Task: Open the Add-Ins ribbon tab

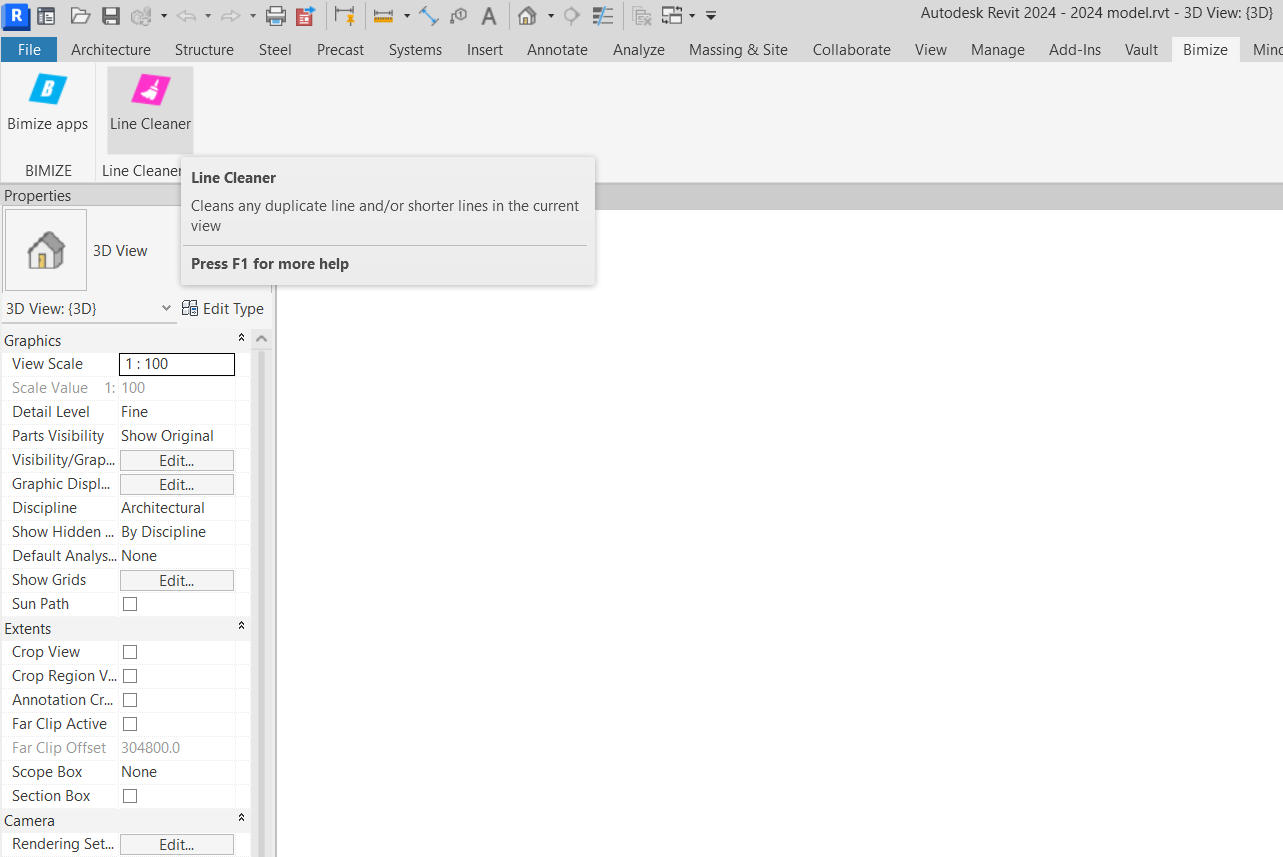Action: click(x=1075, y=50)
